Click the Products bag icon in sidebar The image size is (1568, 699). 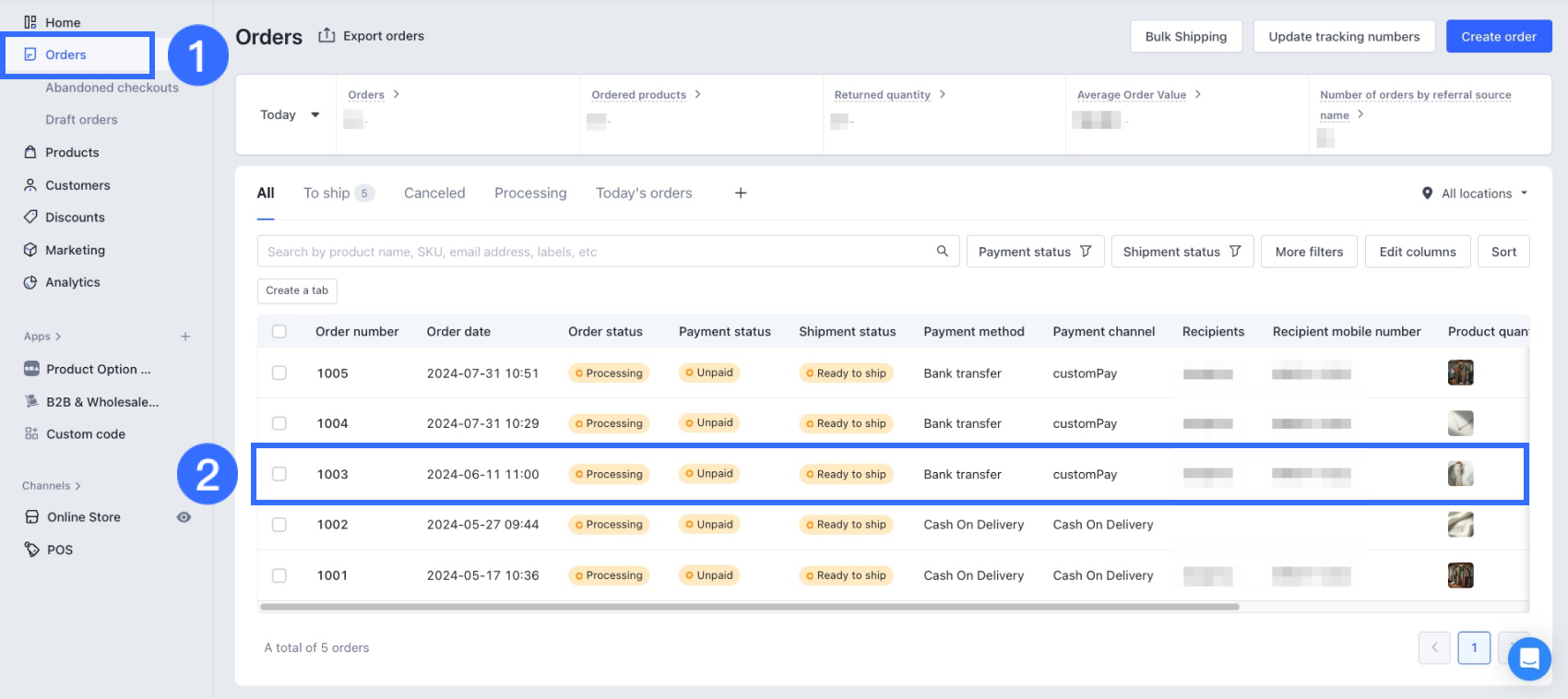coord(30,152)
